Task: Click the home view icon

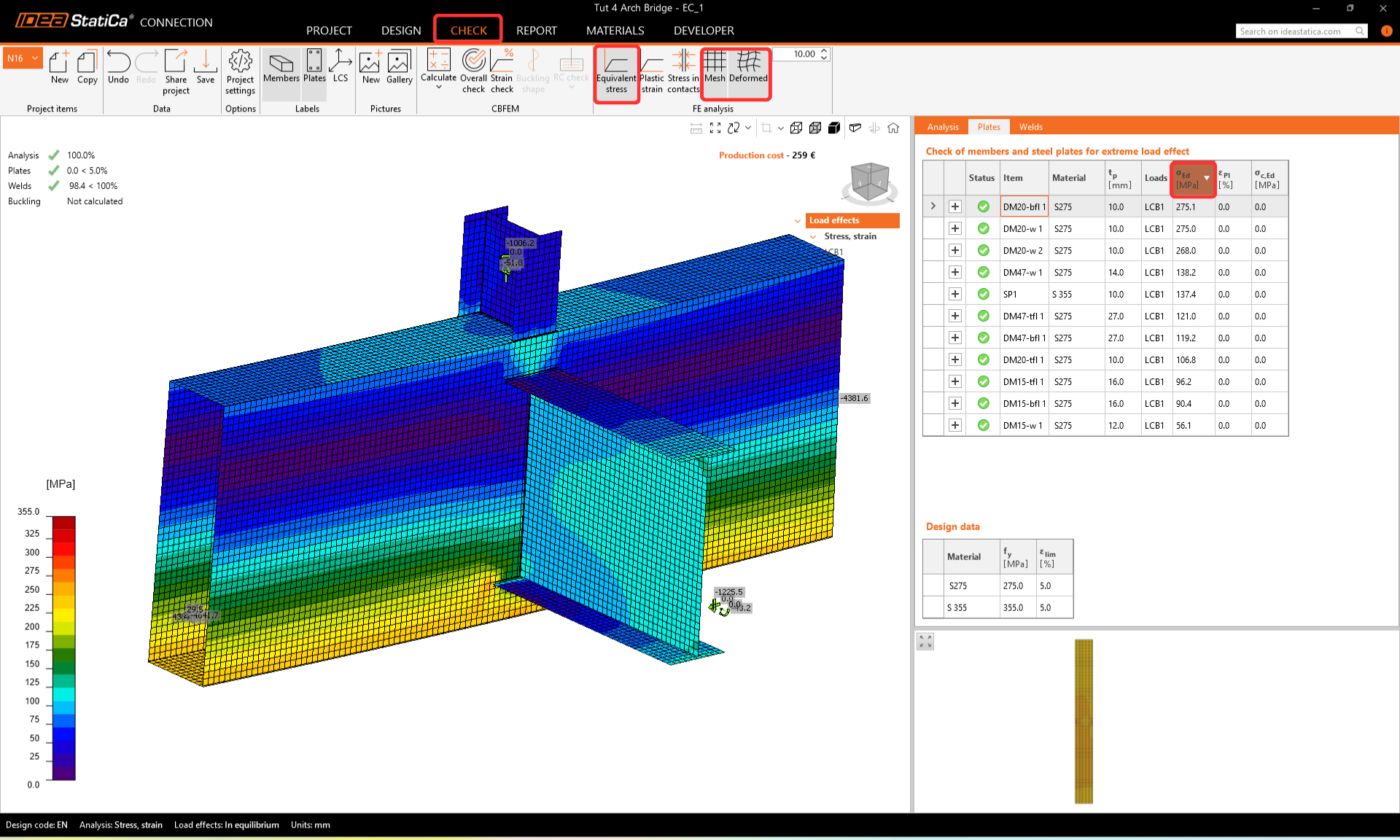Action: click(x=893, y=128)
